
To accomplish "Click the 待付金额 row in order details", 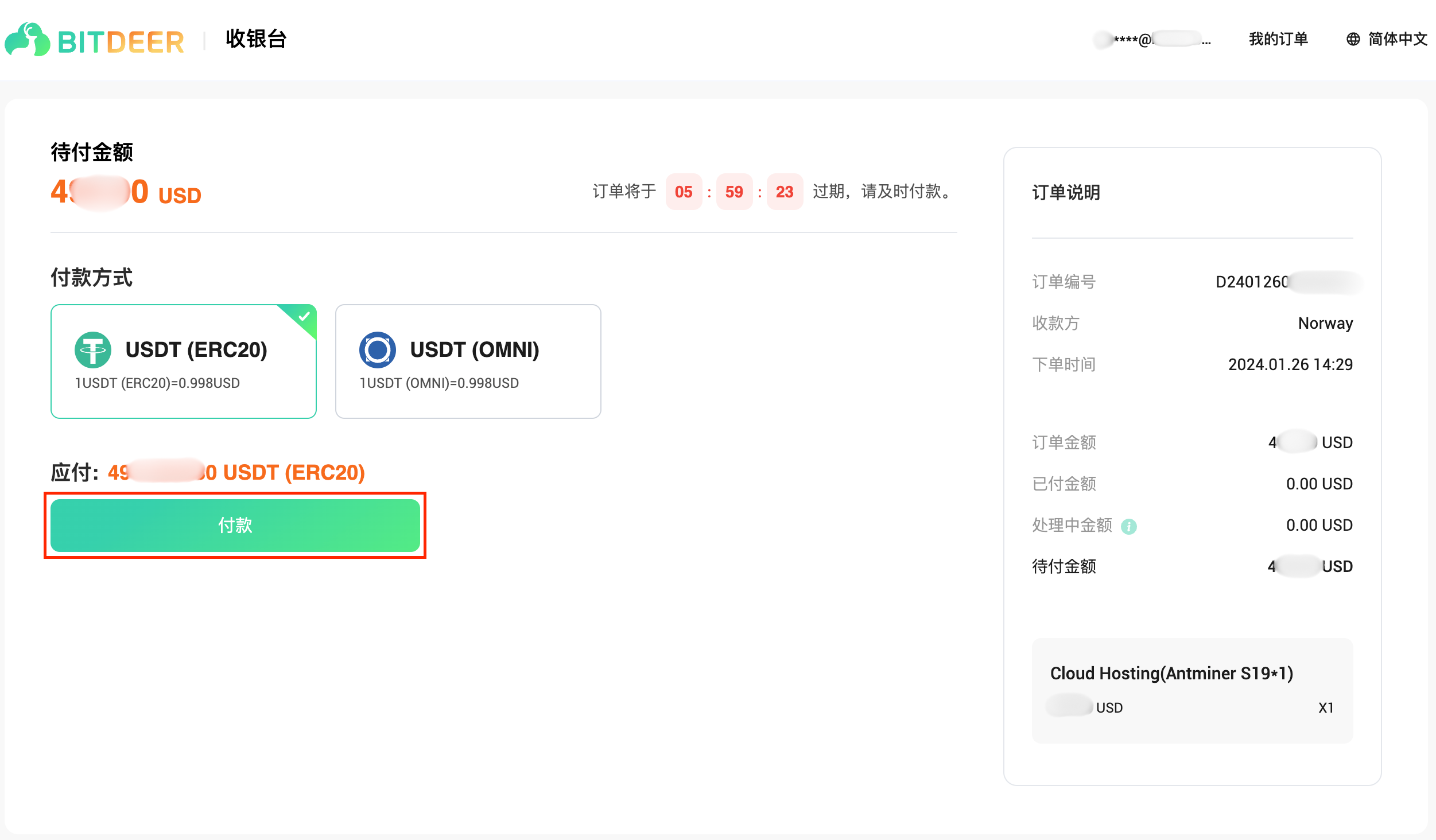I will click(x=1193, y=566).
